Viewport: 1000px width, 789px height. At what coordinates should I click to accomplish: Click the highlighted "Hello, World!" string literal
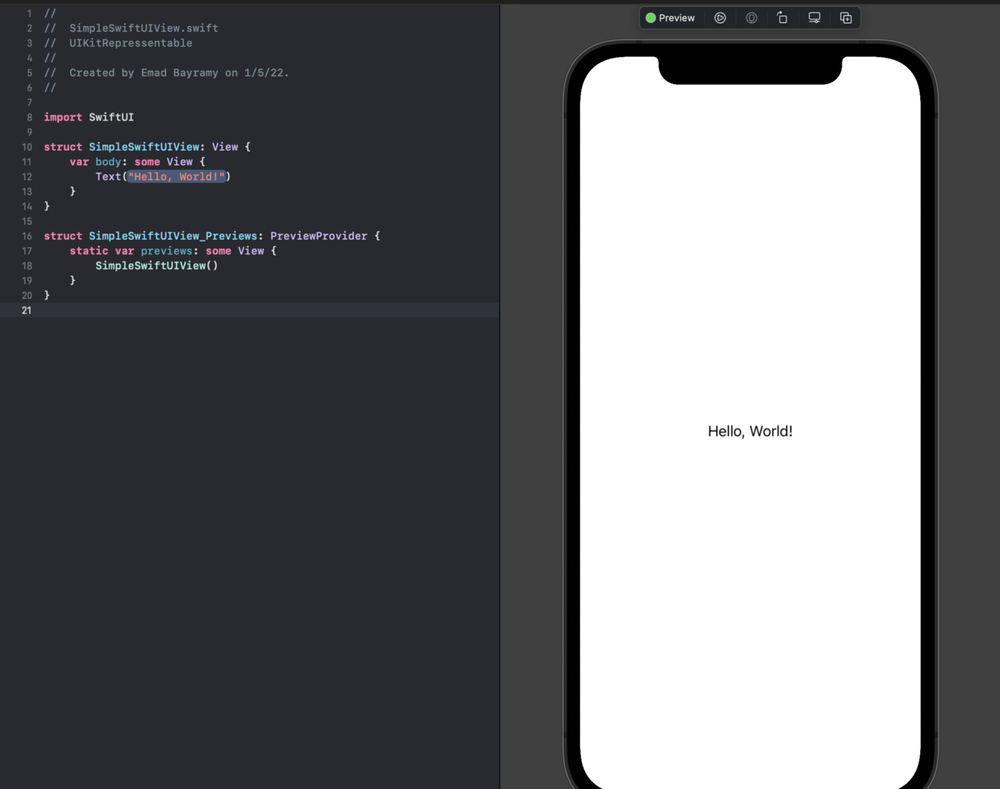(177, 176)
